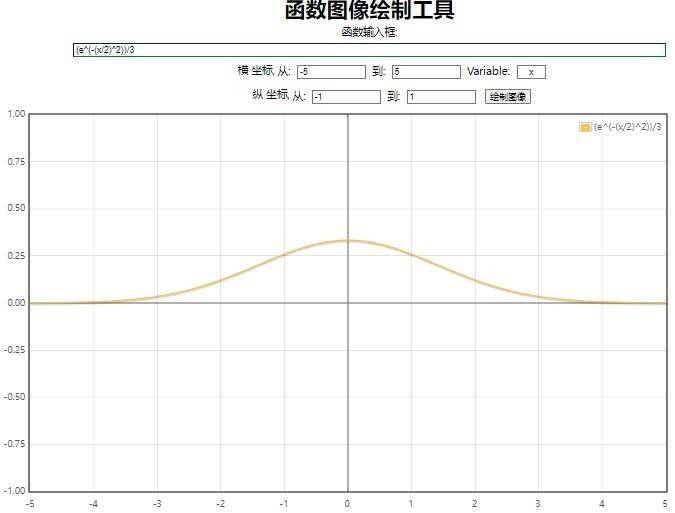This screenshot has width=675, height=513.
Task: Click the 函数输入框 label
Action: pos(369,32)
